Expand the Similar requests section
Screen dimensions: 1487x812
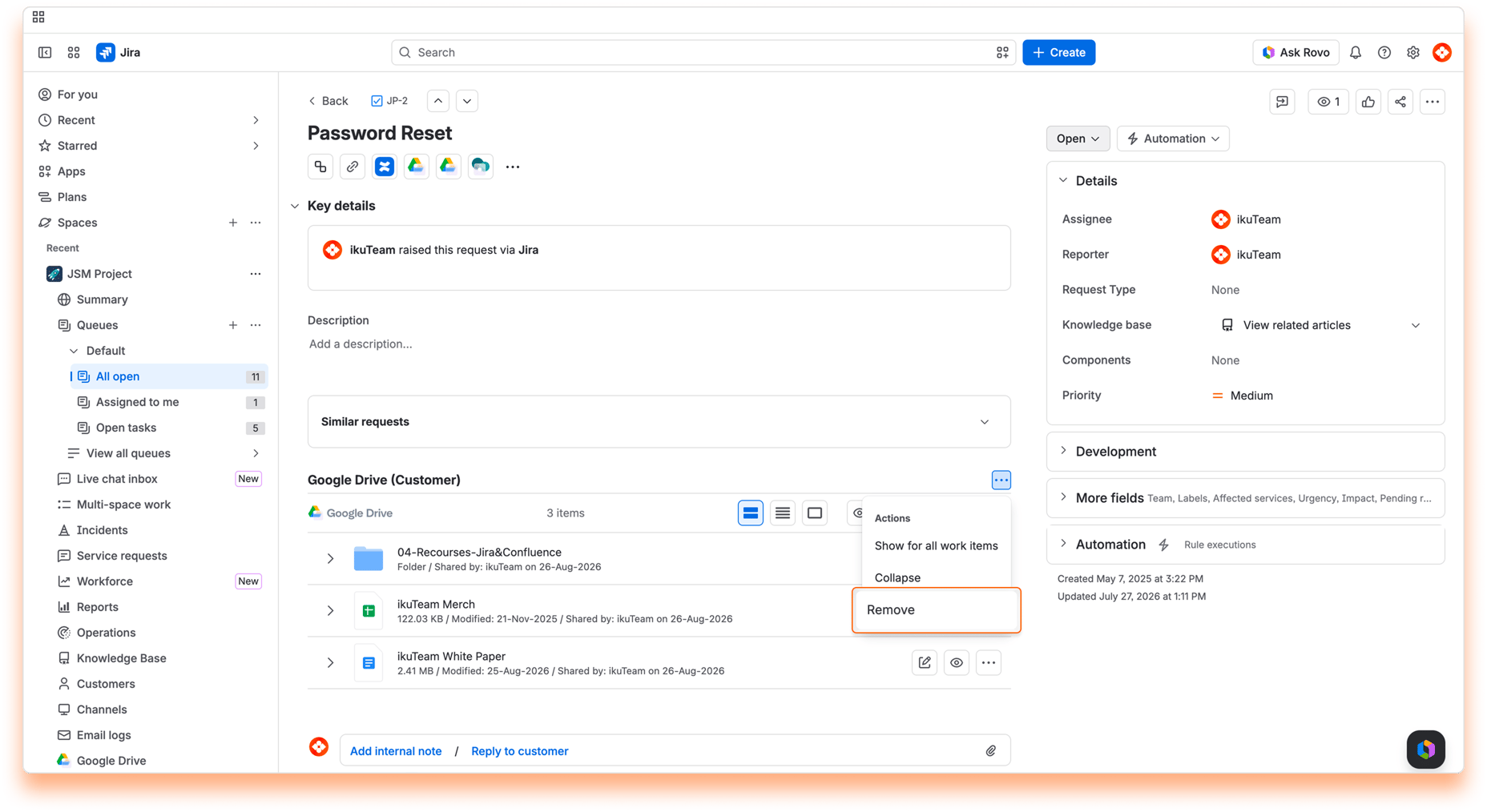[x=659, y=422]
